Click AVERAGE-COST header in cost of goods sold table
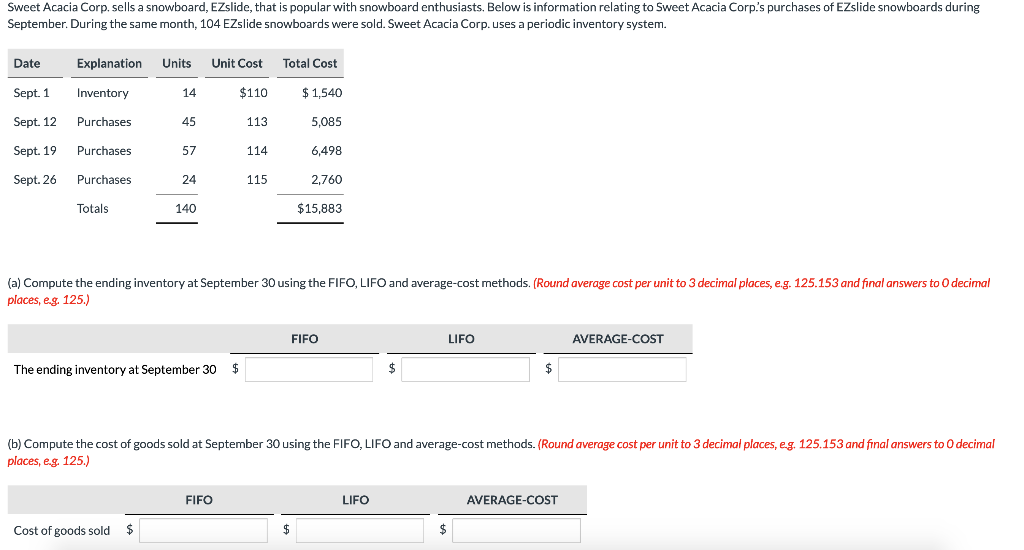This screenshot has width=1024, height=550. pyautogui.click(x=512, y=500)
